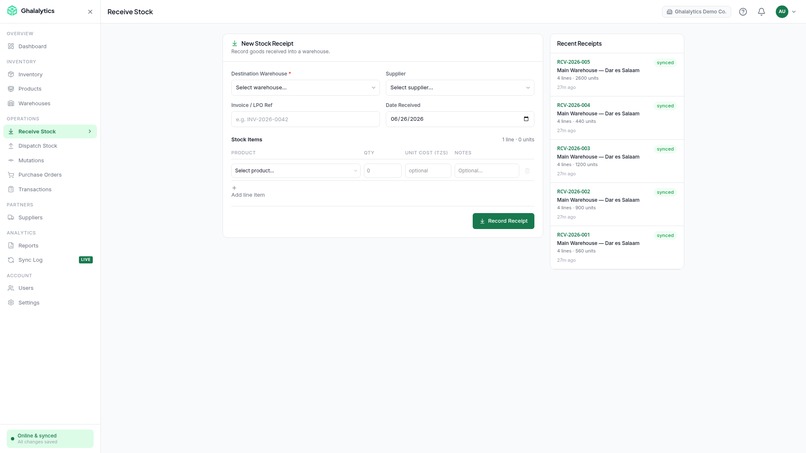806x453 pixels.
Task: Go to Purchase Orders
Action: [50, 175]
